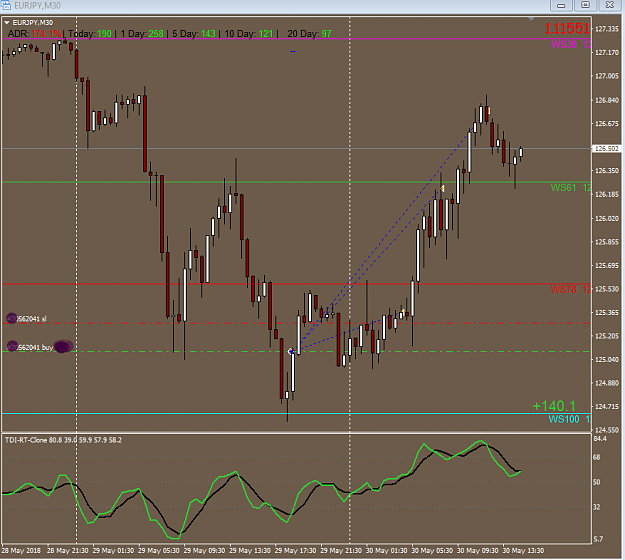This screenshot has height=560, width=625.
Task: Select the purple circle icon left of 562041 buy
Action: coord(12,346)
